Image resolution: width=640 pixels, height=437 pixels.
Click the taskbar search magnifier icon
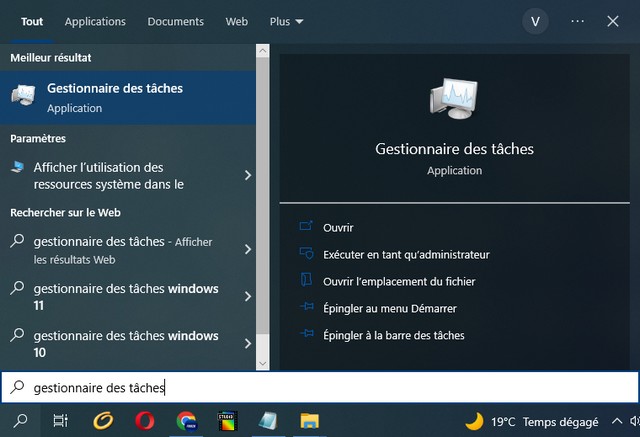pyautogui.click(x=20, y=421)
